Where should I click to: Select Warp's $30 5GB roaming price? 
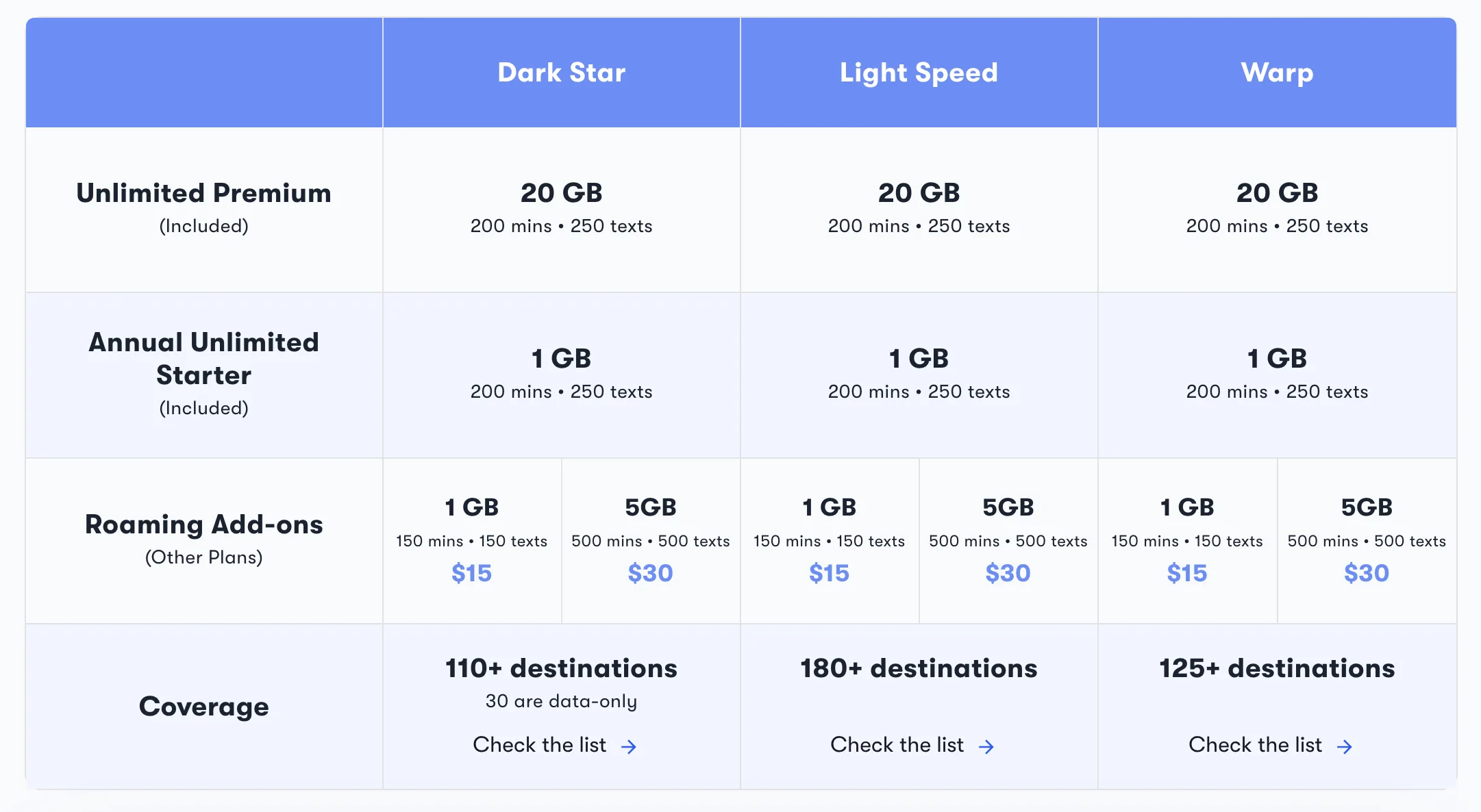(x=1366, y=574)
